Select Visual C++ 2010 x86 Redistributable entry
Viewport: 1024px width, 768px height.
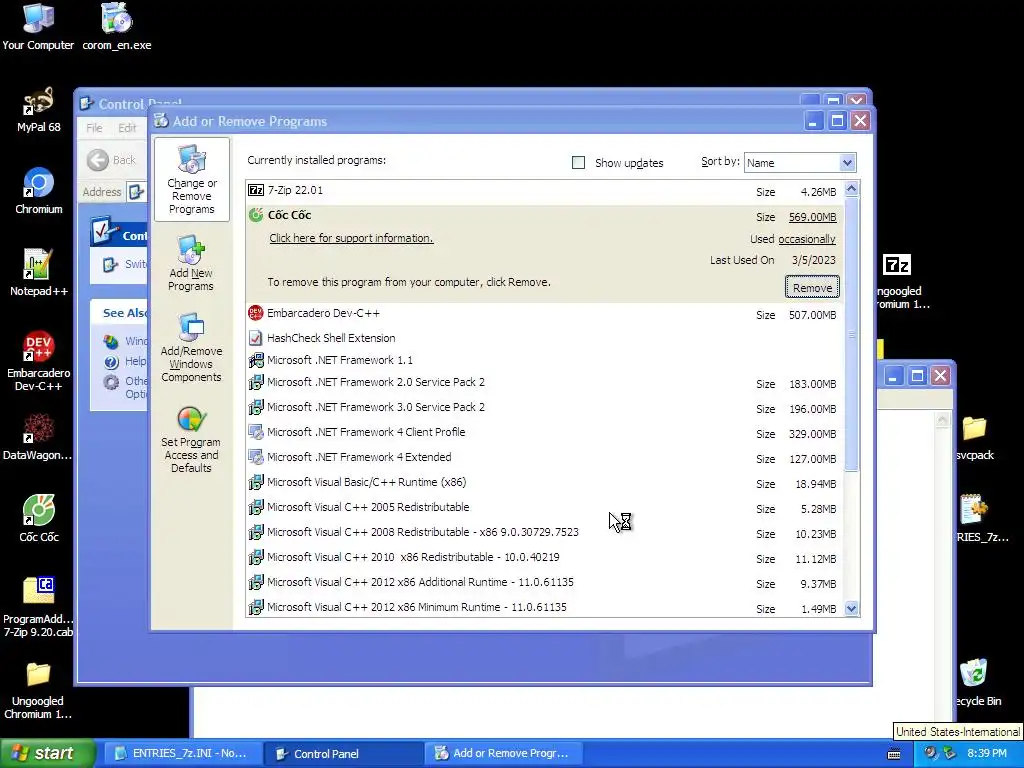(x=545, y=558)
